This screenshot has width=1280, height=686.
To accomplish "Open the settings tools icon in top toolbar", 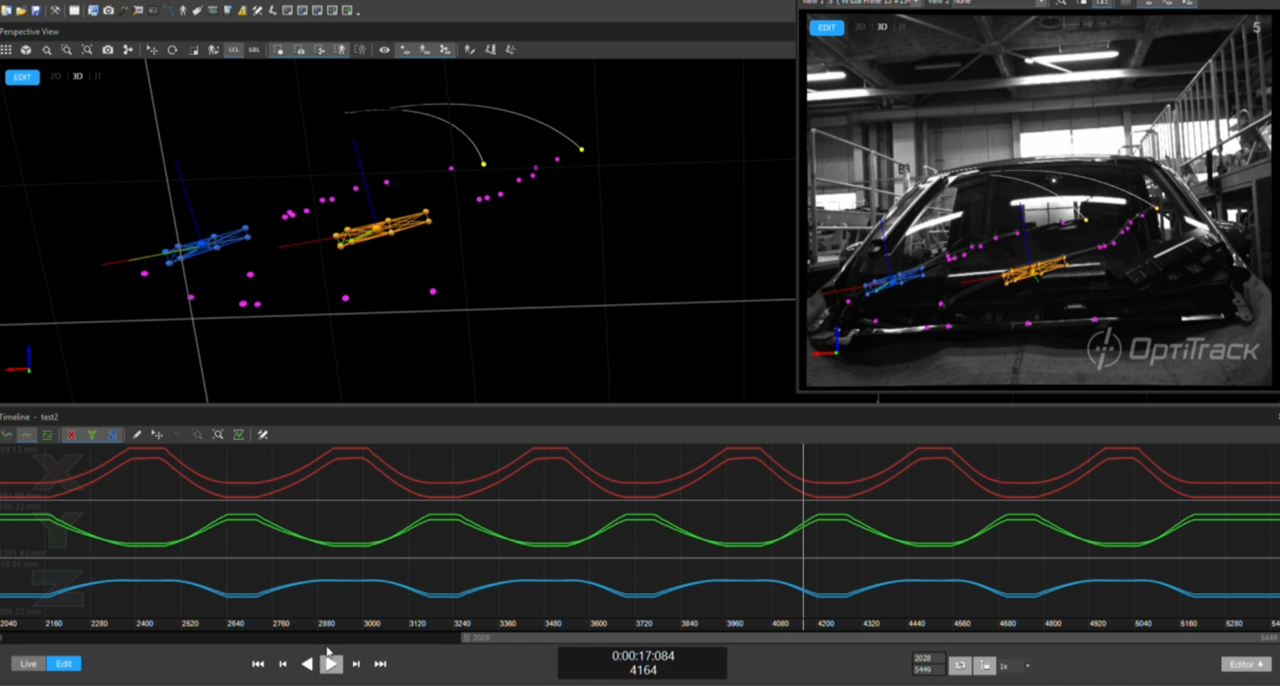I will 54,10.
